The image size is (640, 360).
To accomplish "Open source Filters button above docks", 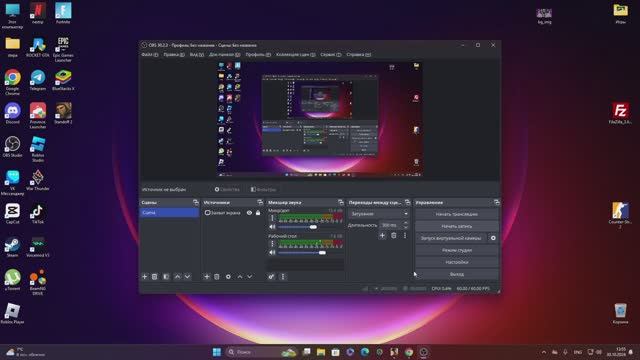I will point(264,189).
